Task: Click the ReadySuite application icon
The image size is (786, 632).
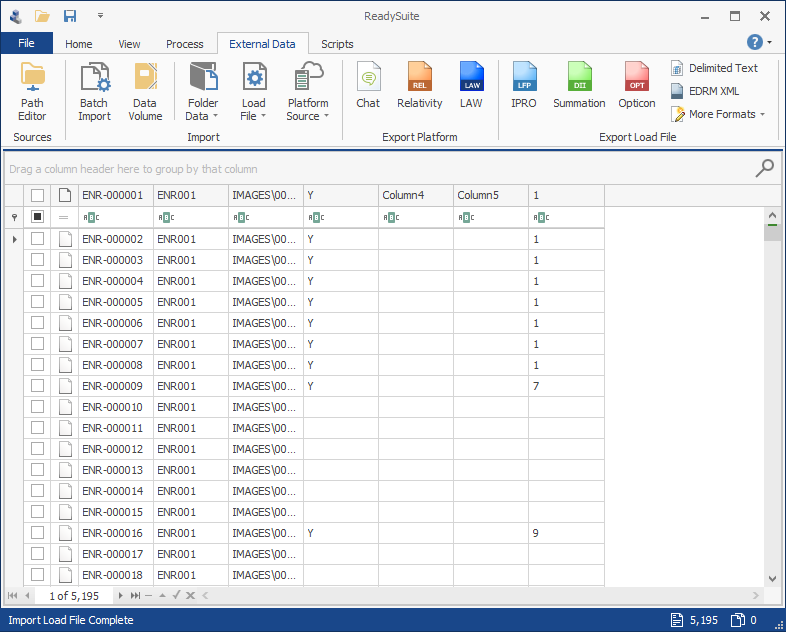Action: pyautogui.click(x=16, y=16)
